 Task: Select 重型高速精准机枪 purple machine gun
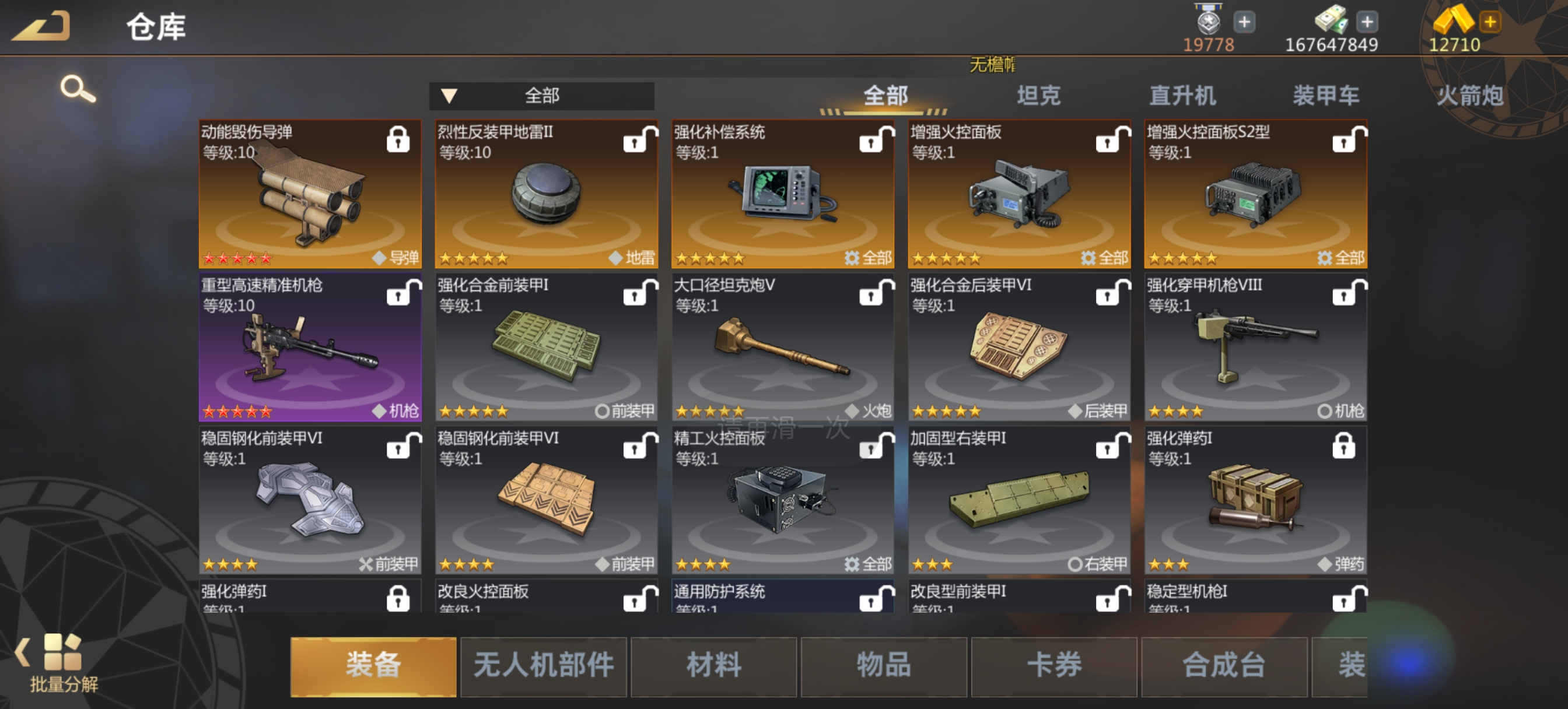pos(310,347)
